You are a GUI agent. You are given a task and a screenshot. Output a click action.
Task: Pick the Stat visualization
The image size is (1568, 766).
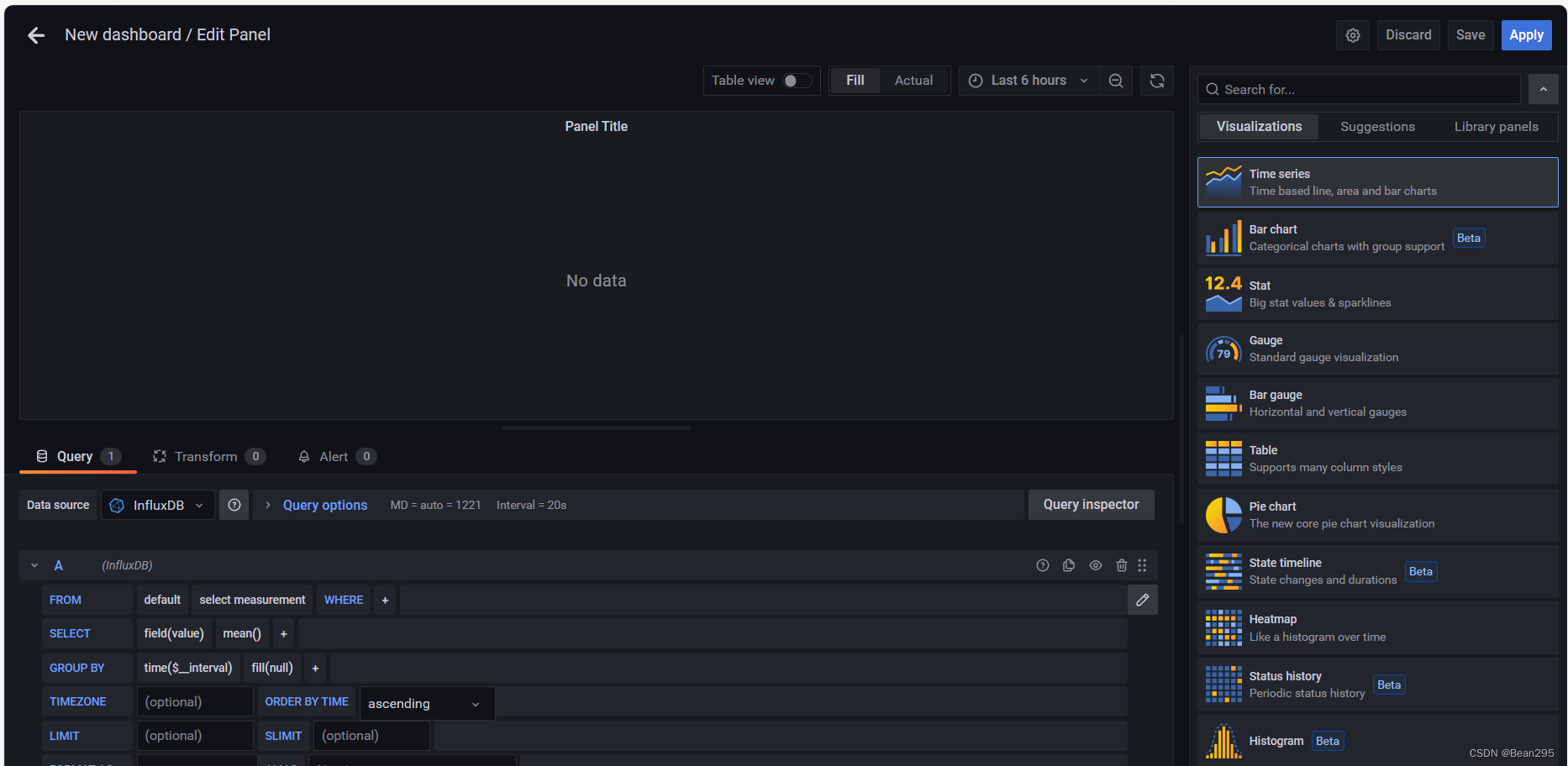click(x=1377, y=293)
